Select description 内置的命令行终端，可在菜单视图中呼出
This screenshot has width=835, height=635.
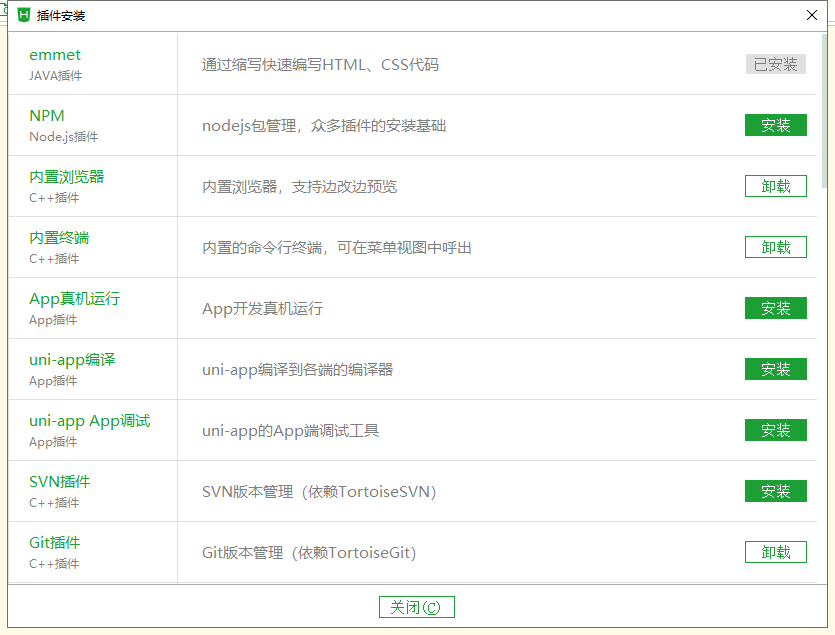337,248
